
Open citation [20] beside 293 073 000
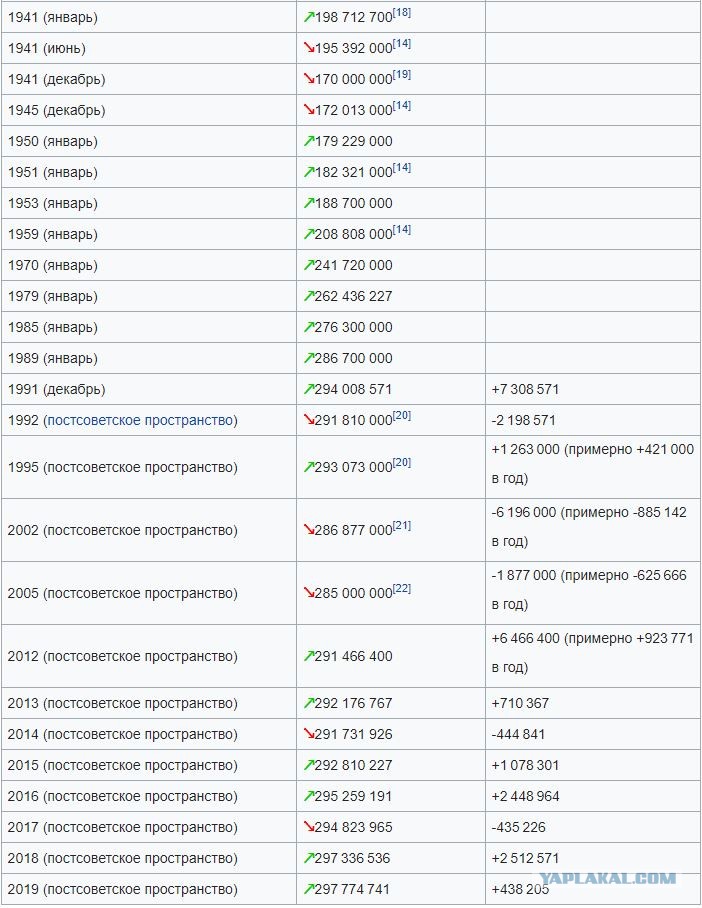402,462
